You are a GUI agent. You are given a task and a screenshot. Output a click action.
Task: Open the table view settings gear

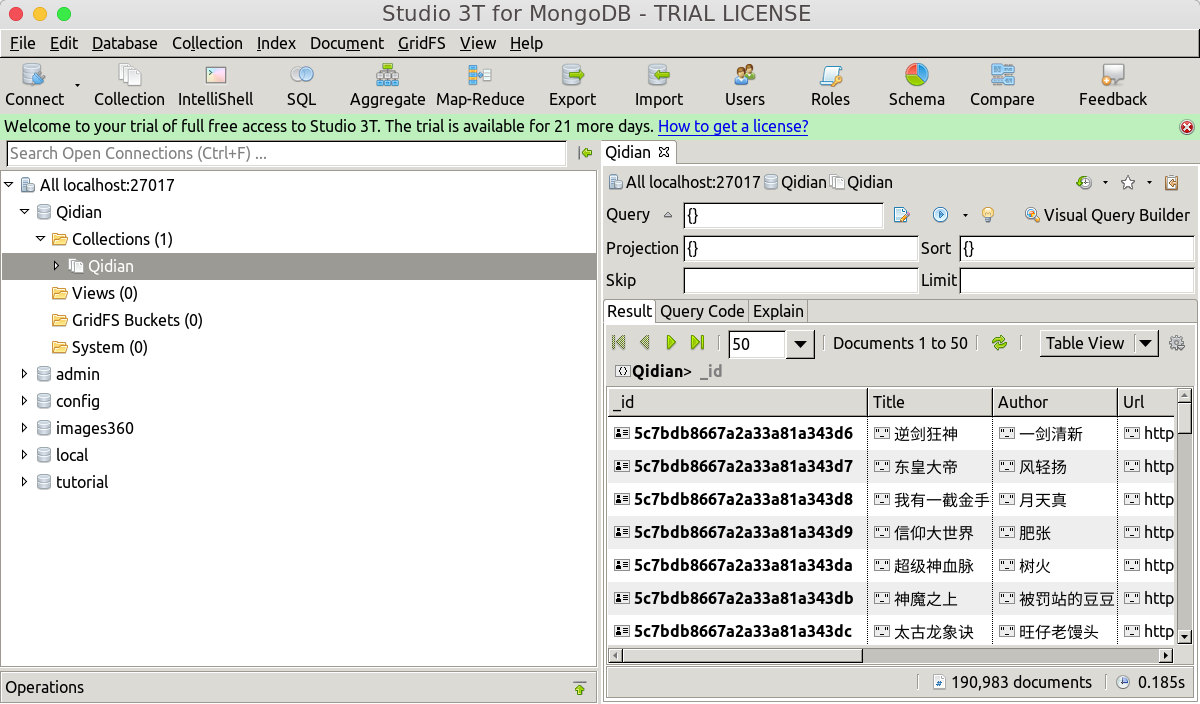[1177, 343]
